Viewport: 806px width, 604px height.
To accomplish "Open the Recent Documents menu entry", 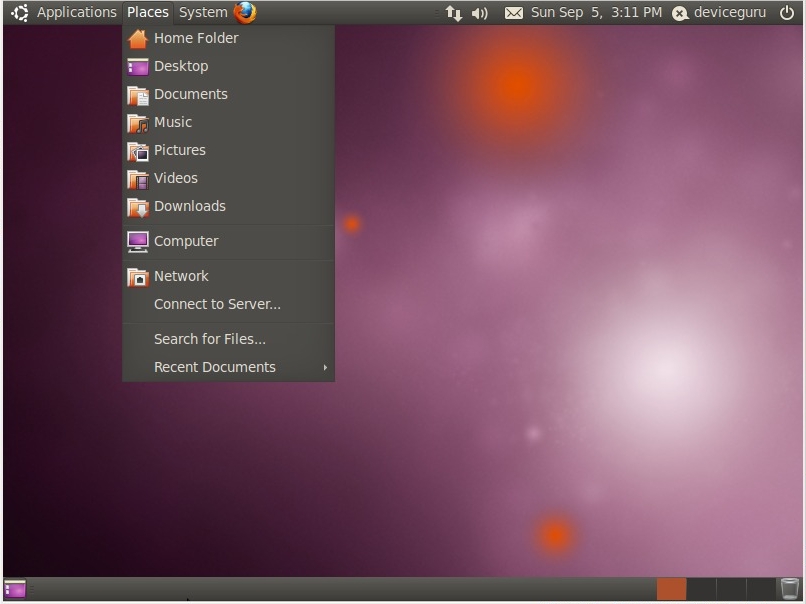I will (x=229, y=367).
